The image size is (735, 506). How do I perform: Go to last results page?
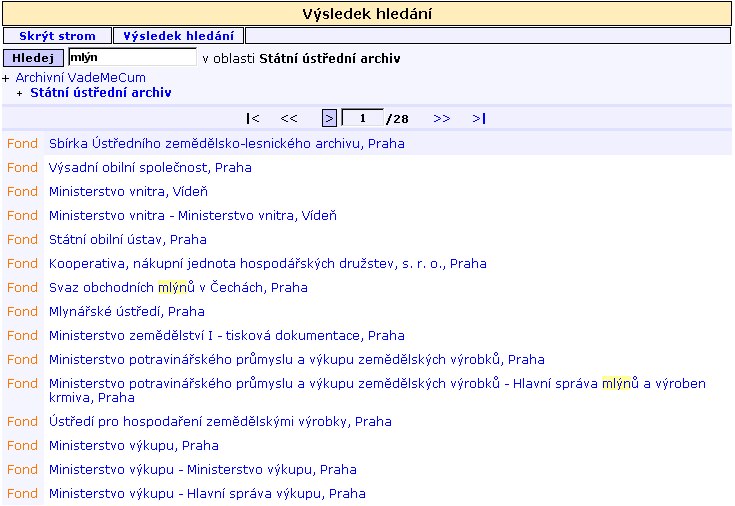coord(478,119)
